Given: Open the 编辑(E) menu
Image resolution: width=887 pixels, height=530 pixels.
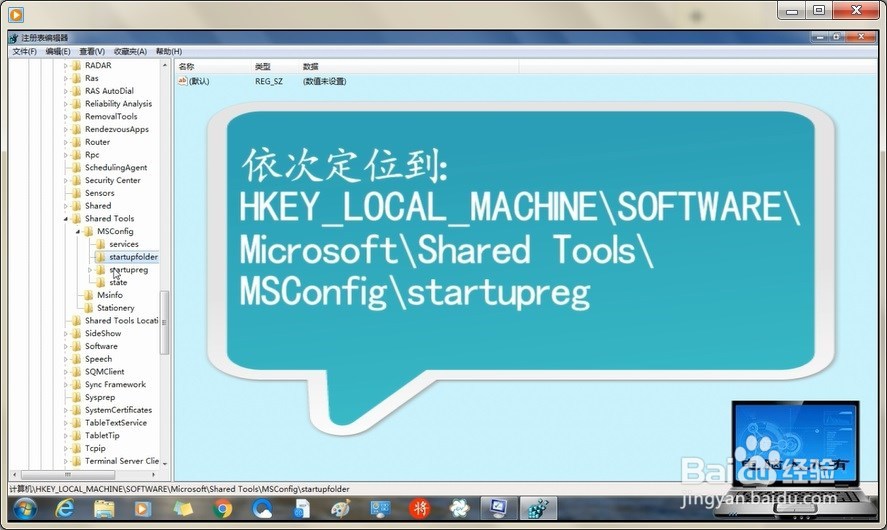Looking at the screenshot, I should tap(58, 51).
